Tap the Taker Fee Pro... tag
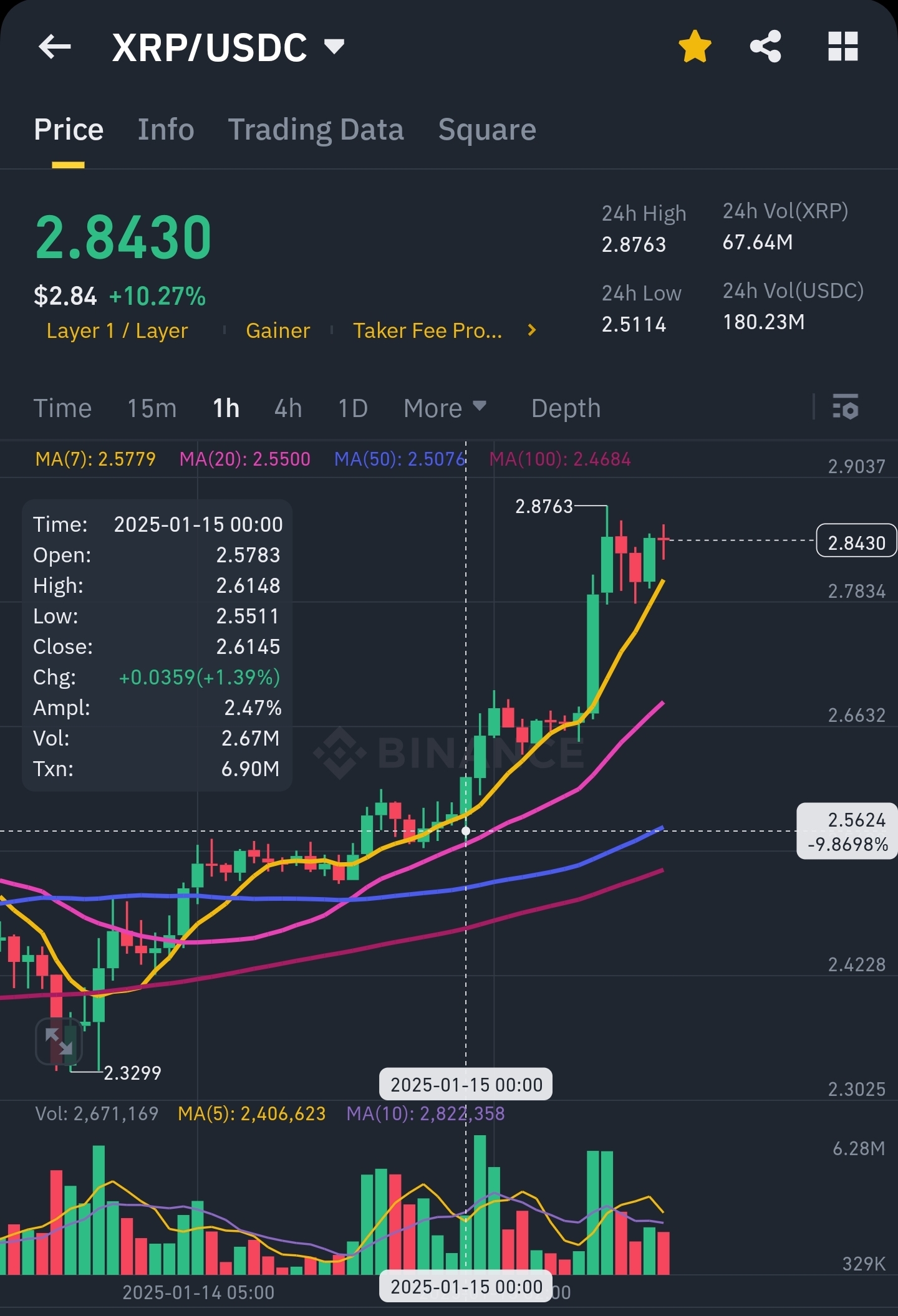Viewport: 898px width, 1316px height. tap(428, 330)
